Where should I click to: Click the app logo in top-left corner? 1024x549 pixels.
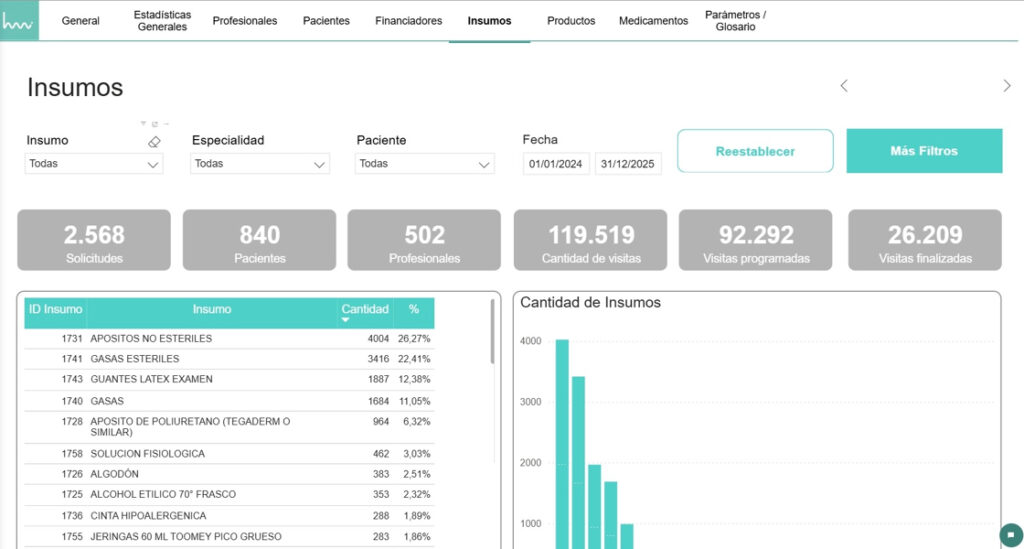[19, 20]
